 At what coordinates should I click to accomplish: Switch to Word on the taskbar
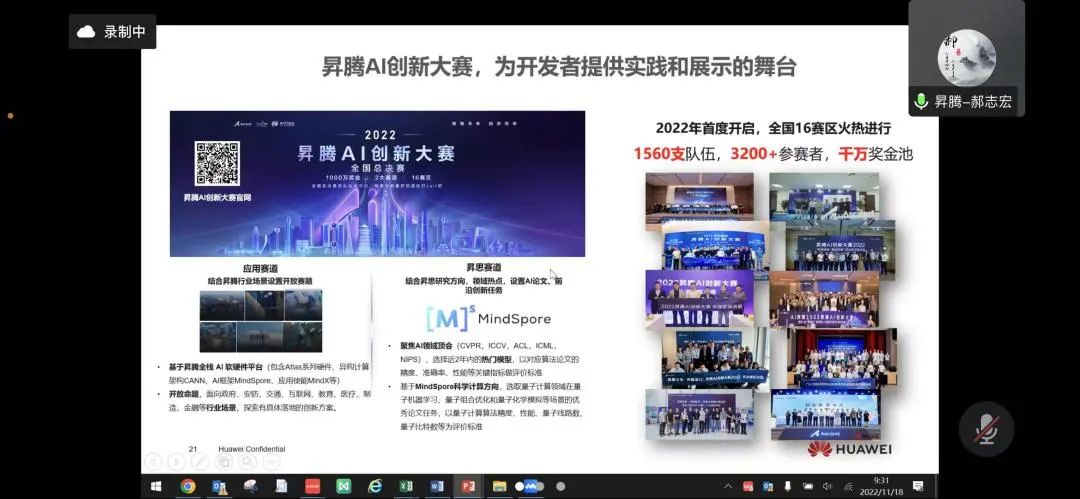[437, 487]
